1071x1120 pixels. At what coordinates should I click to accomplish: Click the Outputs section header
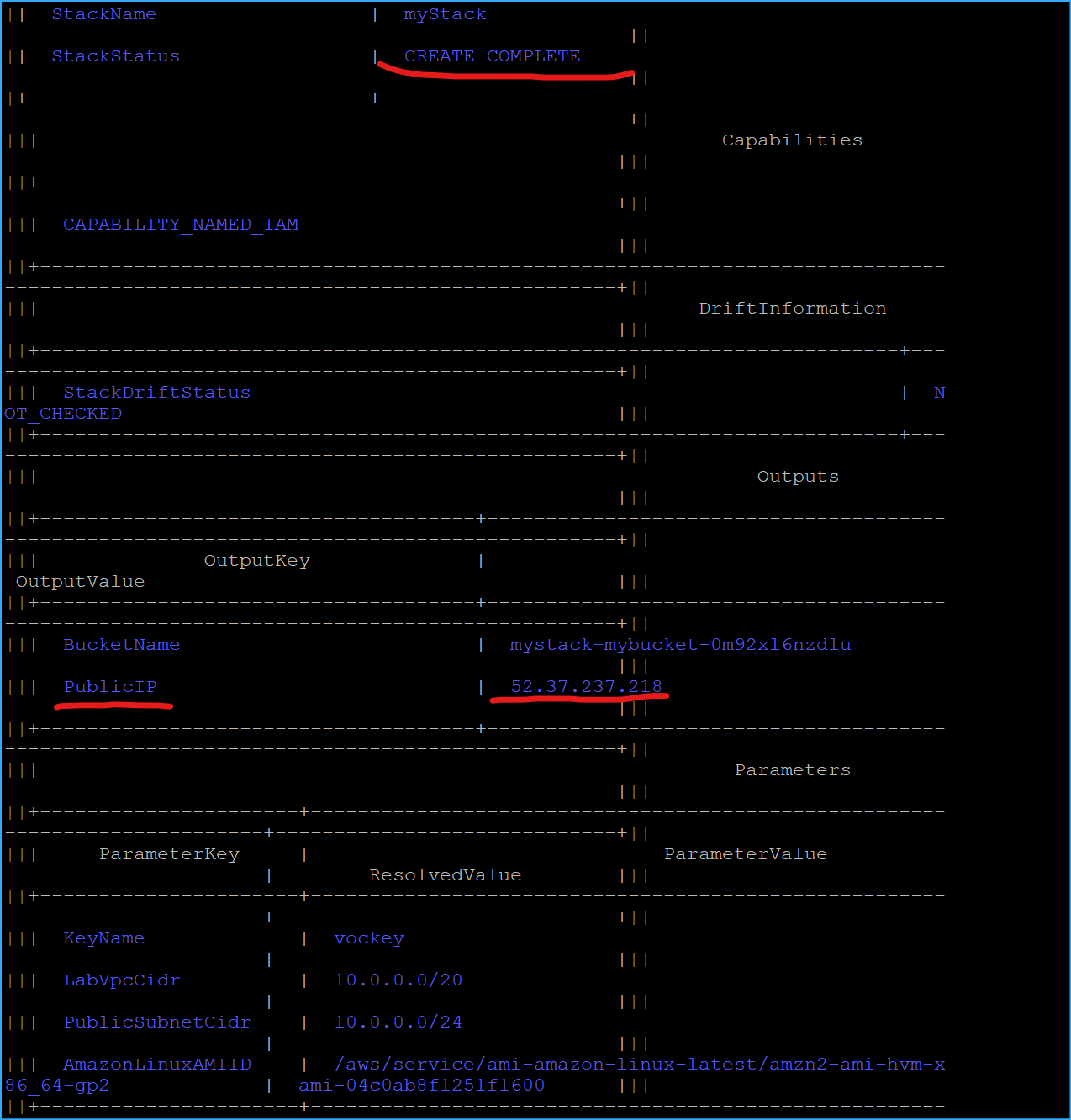(797, 476)
